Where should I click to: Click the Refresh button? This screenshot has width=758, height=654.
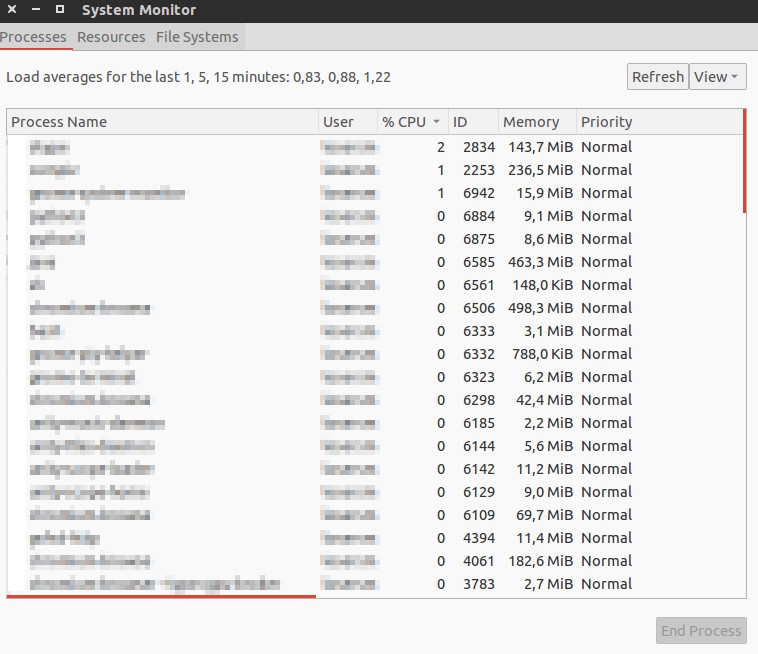[657, 77]
